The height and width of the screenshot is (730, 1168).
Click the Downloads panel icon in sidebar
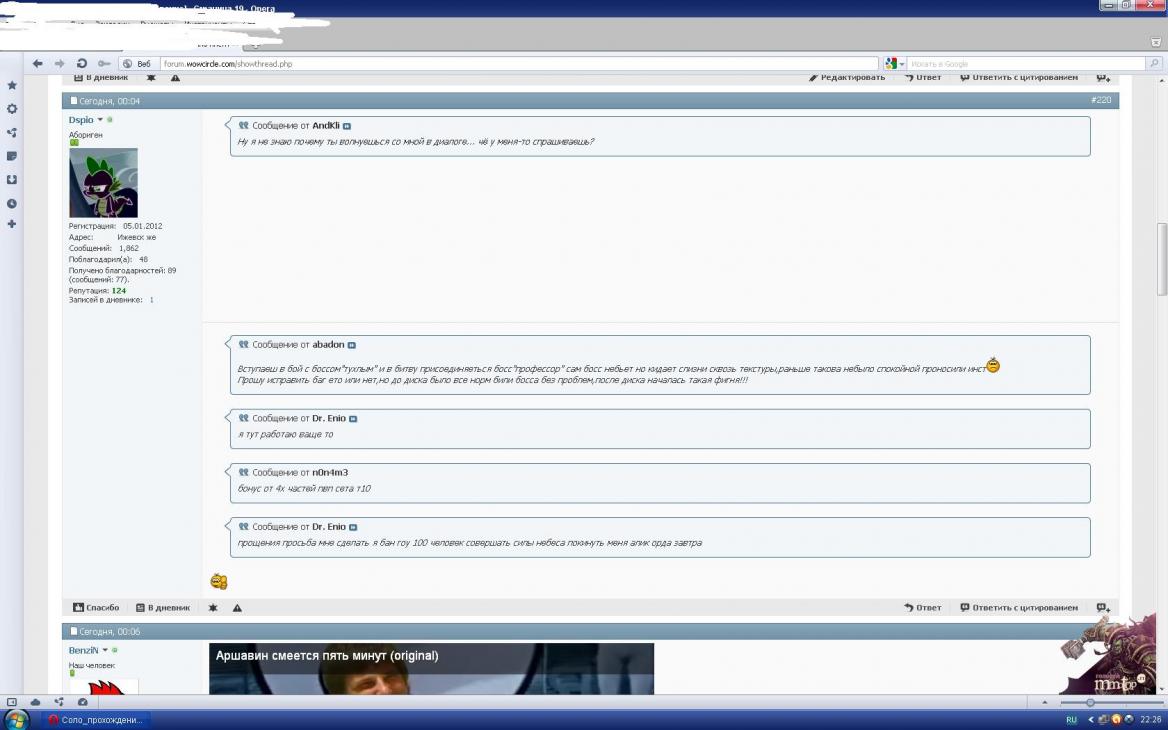point(12,180)
